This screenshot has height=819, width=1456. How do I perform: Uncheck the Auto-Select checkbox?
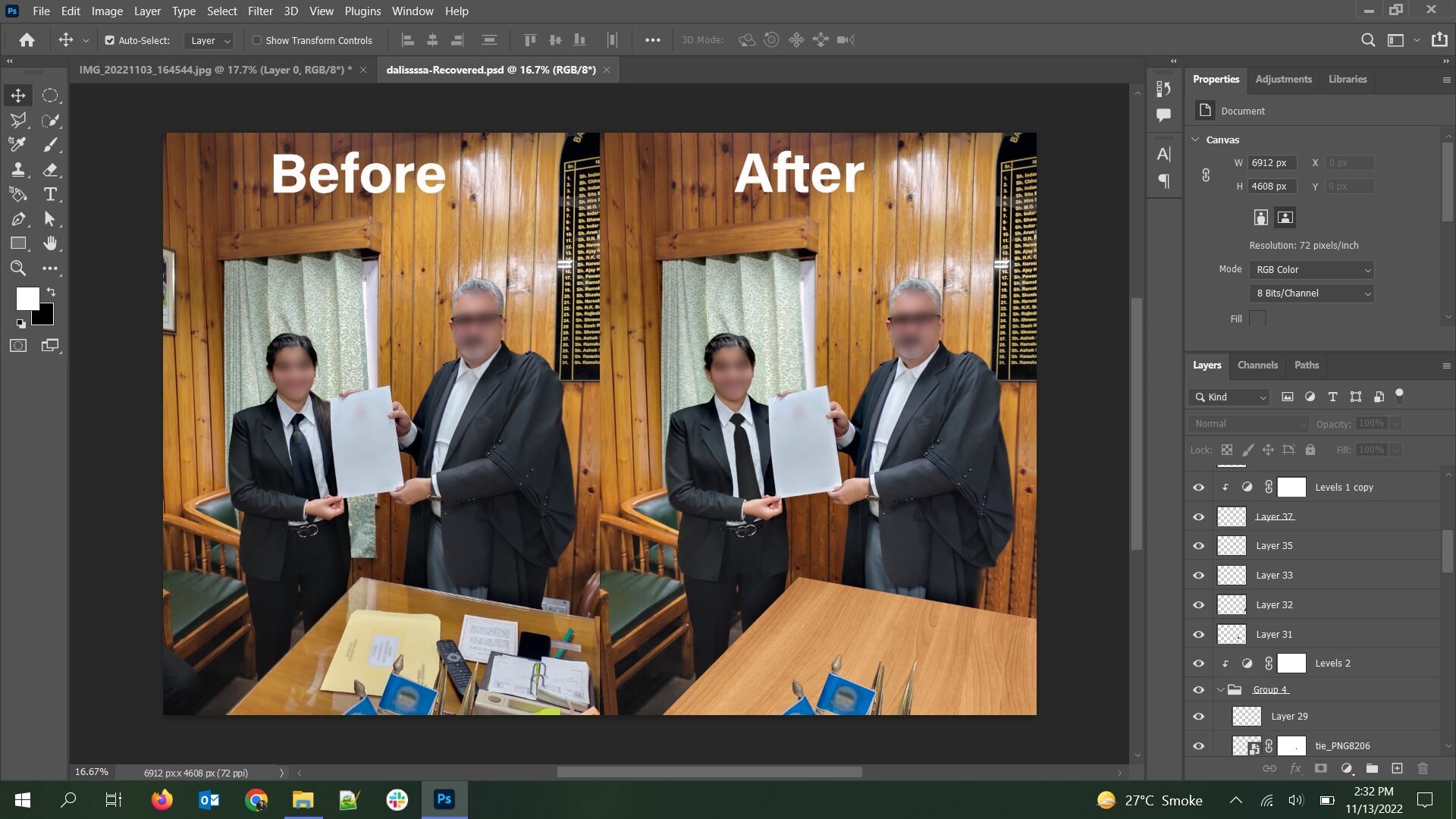click(111, 40)
